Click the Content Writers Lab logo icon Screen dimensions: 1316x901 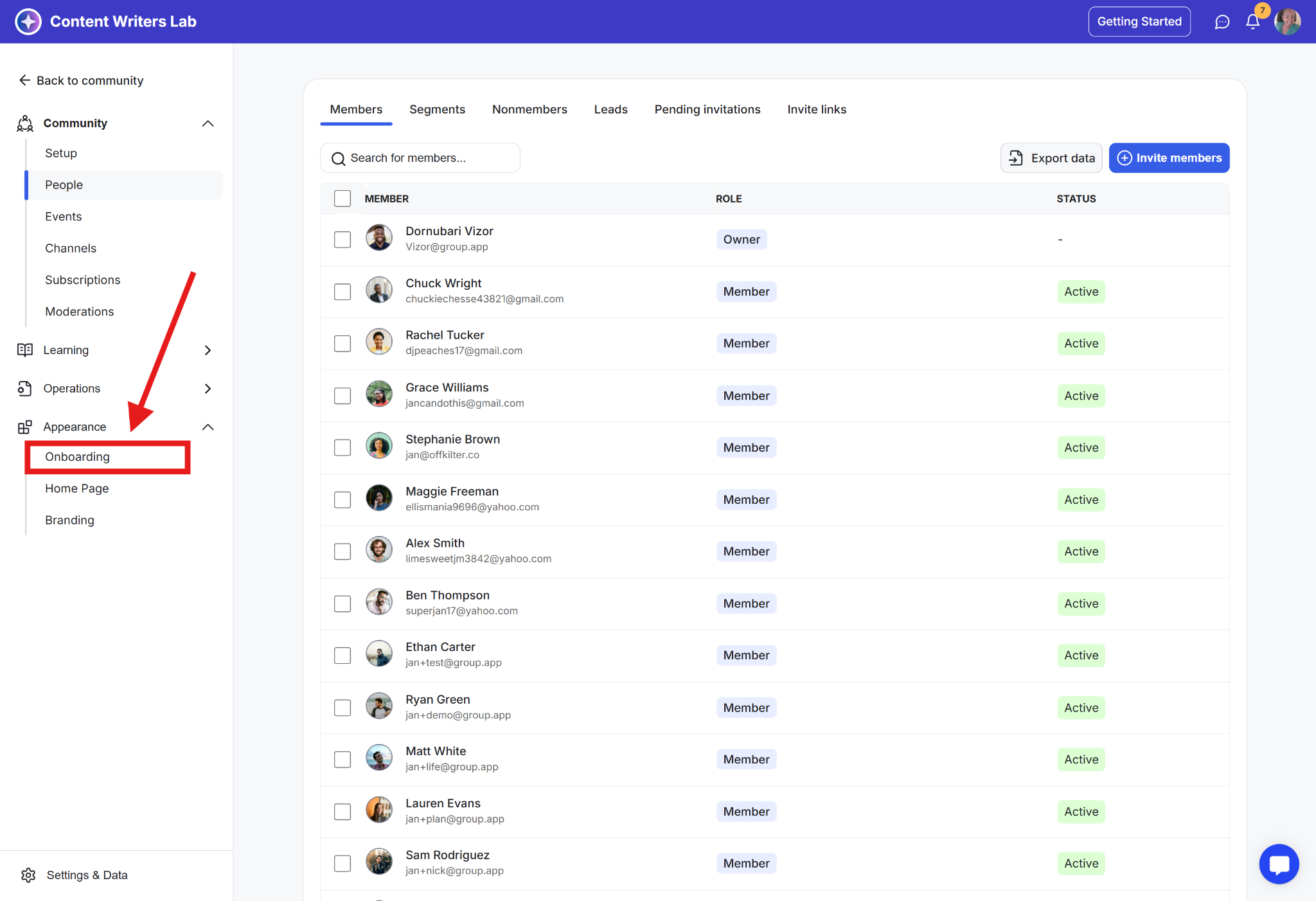click(x=28, y=22)
